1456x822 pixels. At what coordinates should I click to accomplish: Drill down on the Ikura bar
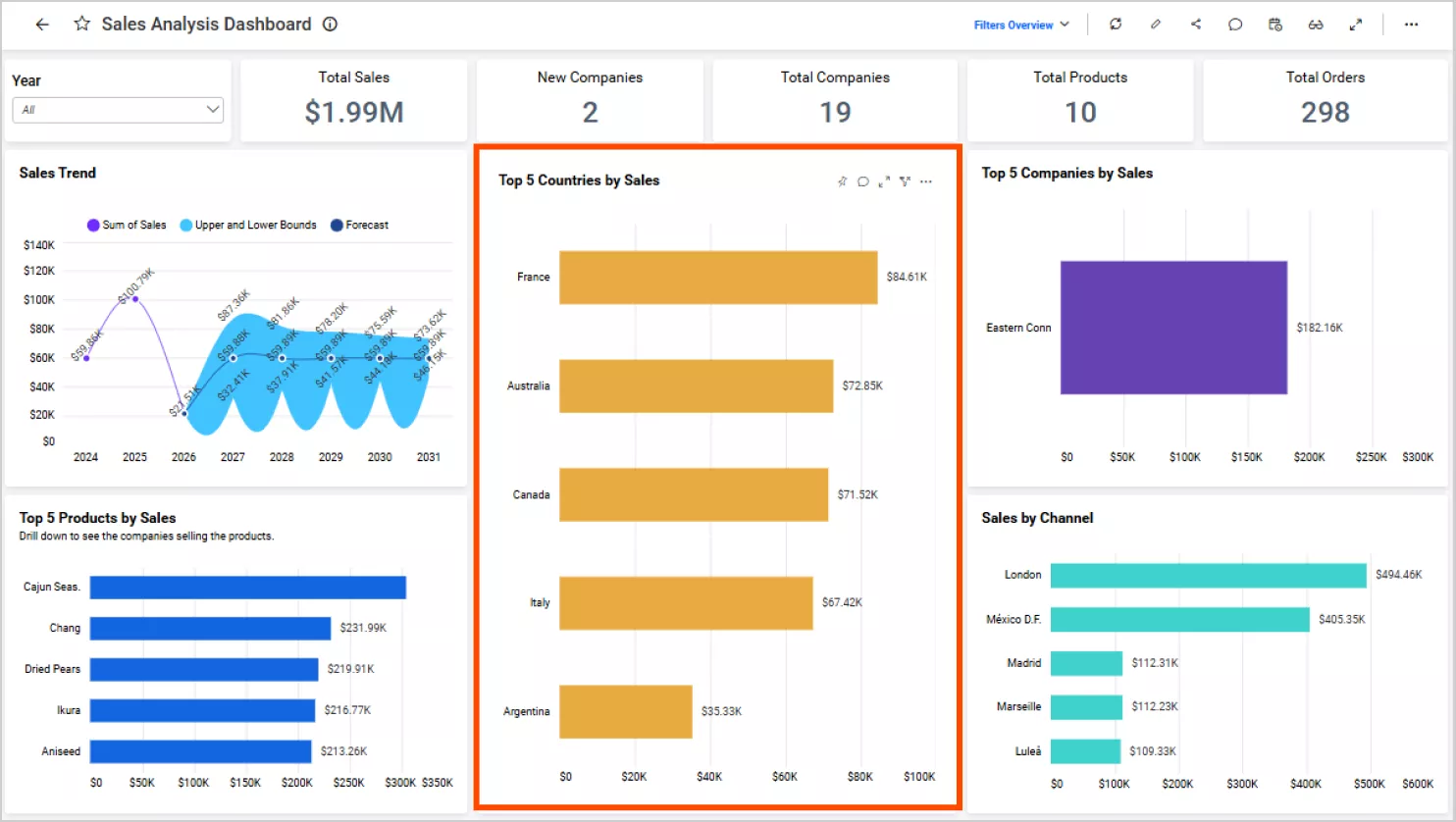(x=203, y=710)
